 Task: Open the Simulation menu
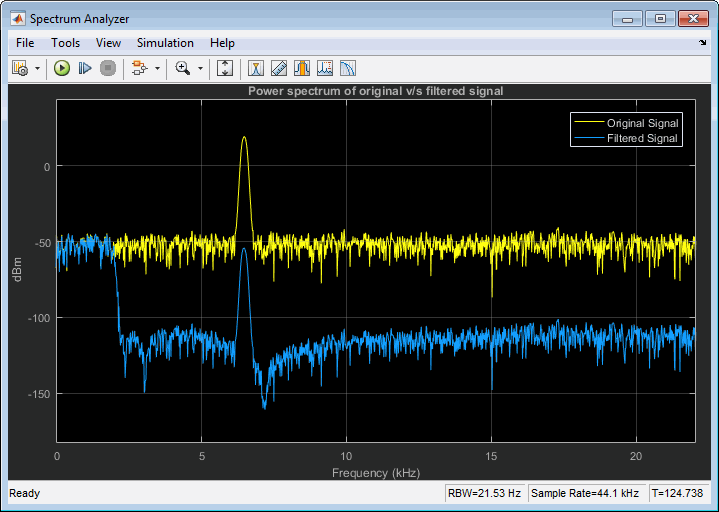[x=165, y=43]
